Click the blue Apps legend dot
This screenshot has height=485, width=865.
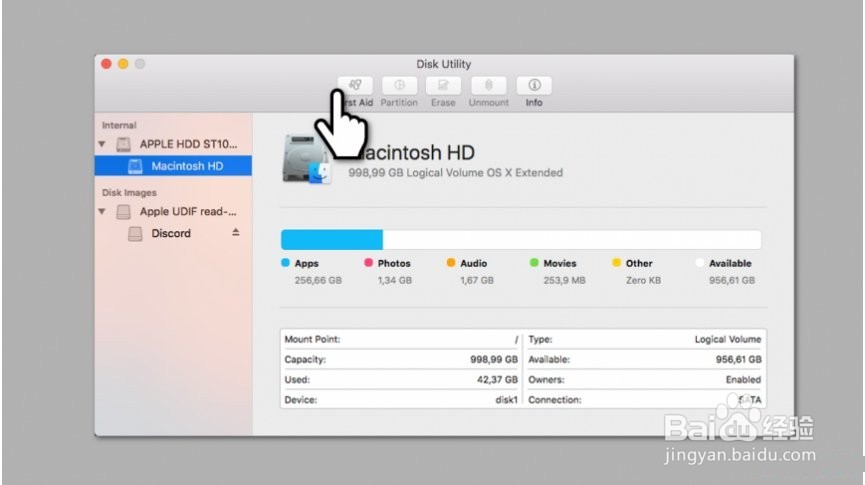(285, 263)
